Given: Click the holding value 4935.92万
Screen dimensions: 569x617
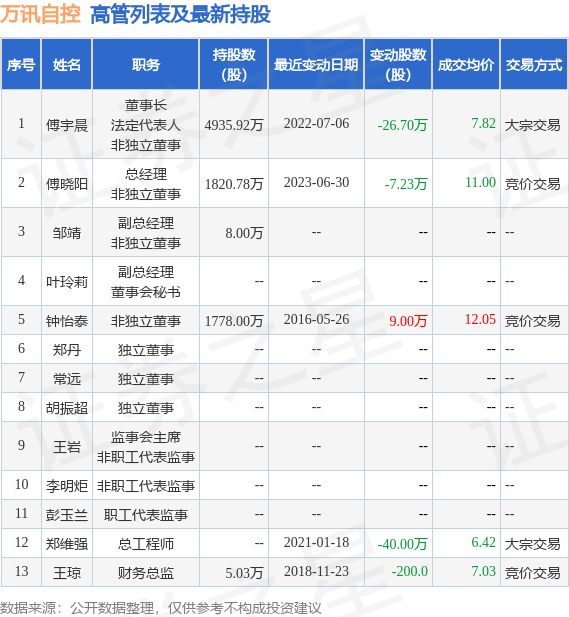Looking at the screenshot, I should 234,125.
